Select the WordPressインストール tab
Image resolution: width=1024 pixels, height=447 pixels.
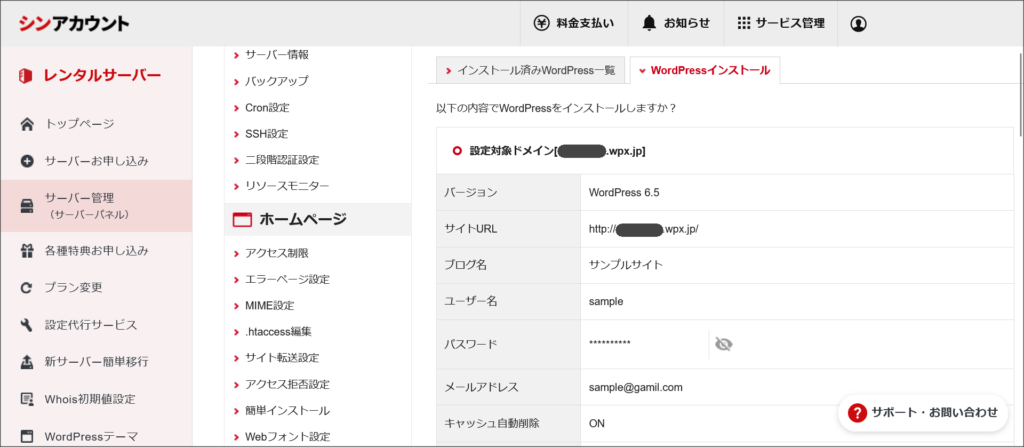(705, 71)
